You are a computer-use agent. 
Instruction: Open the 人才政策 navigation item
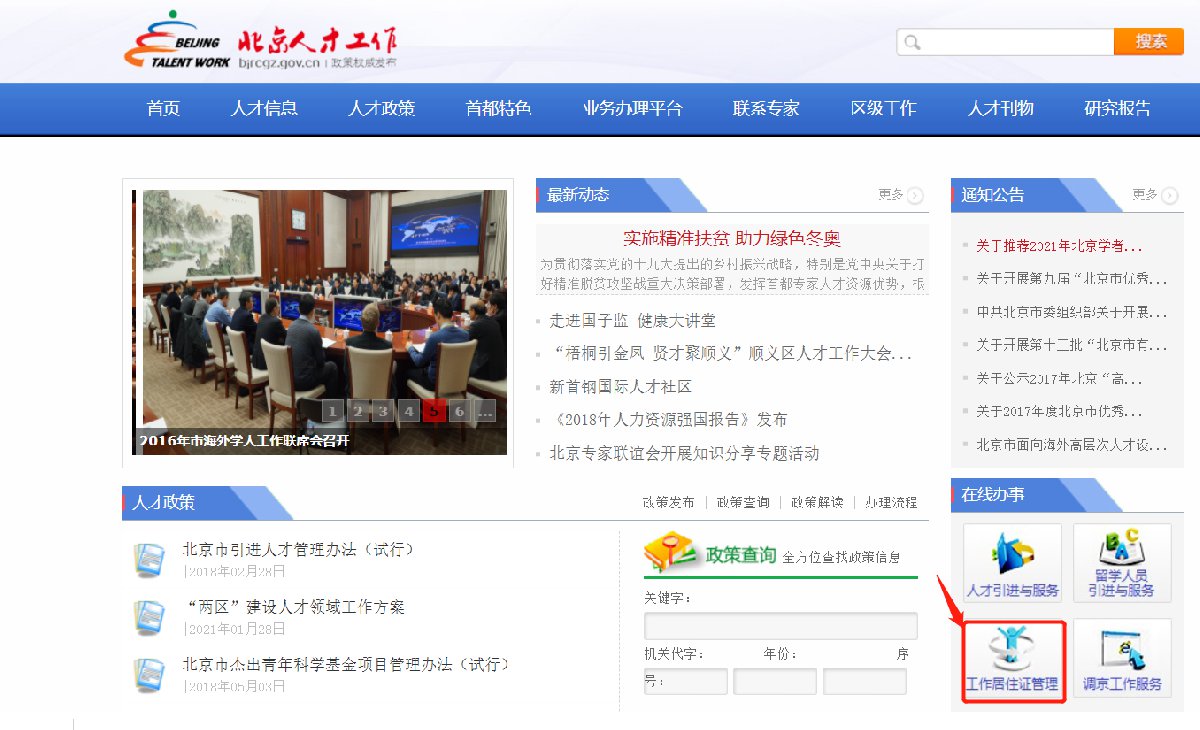381,109
